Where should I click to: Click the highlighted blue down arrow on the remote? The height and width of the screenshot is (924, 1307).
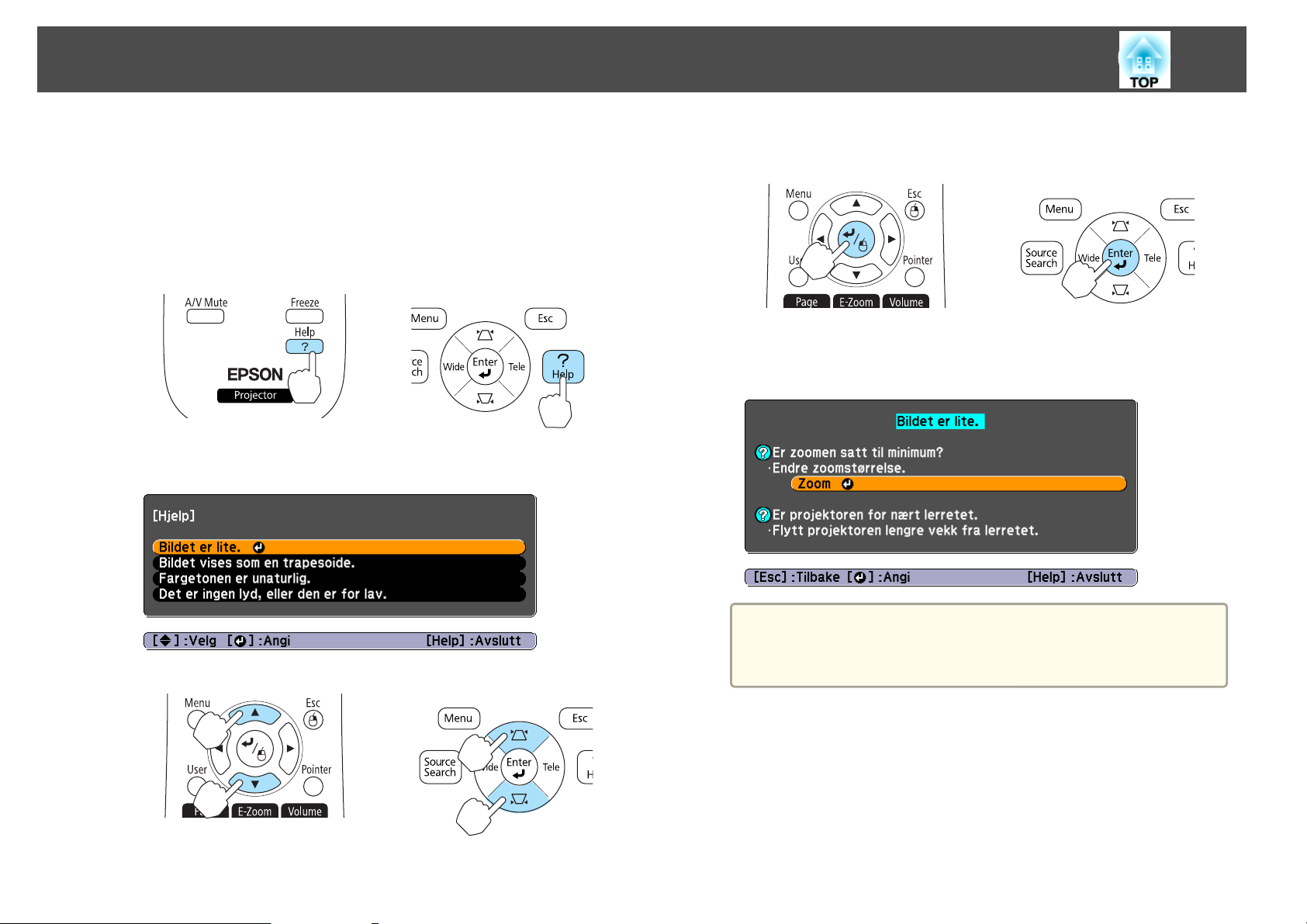(x=254, y=783)
